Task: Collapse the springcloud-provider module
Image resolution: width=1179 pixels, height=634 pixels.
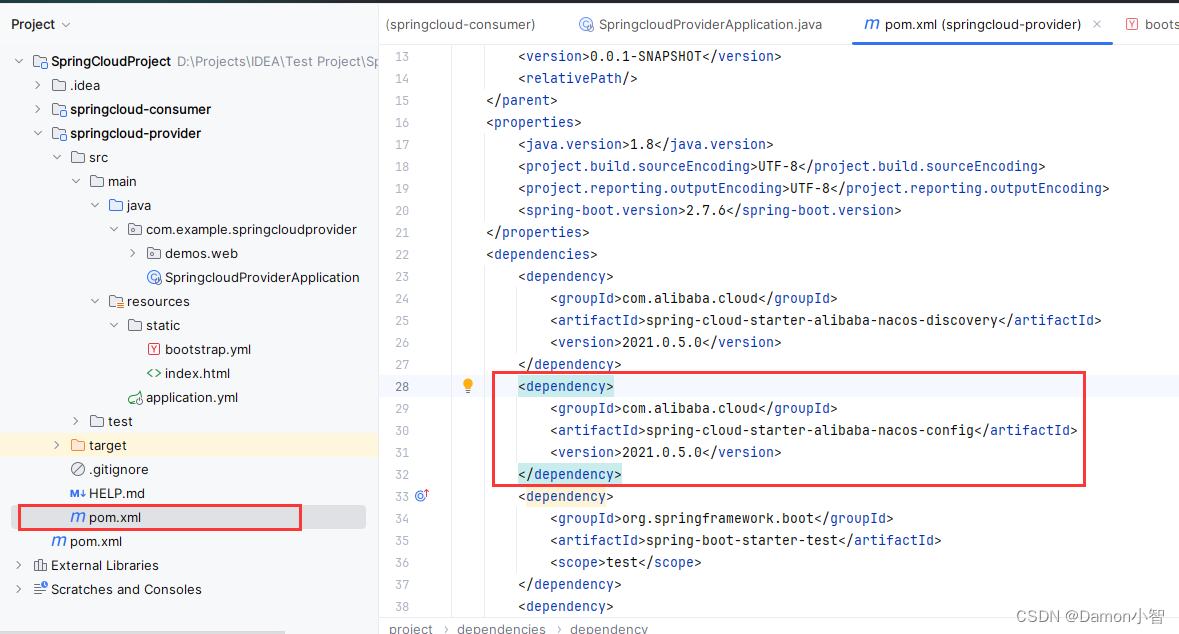Action: (x=38, y=133)
